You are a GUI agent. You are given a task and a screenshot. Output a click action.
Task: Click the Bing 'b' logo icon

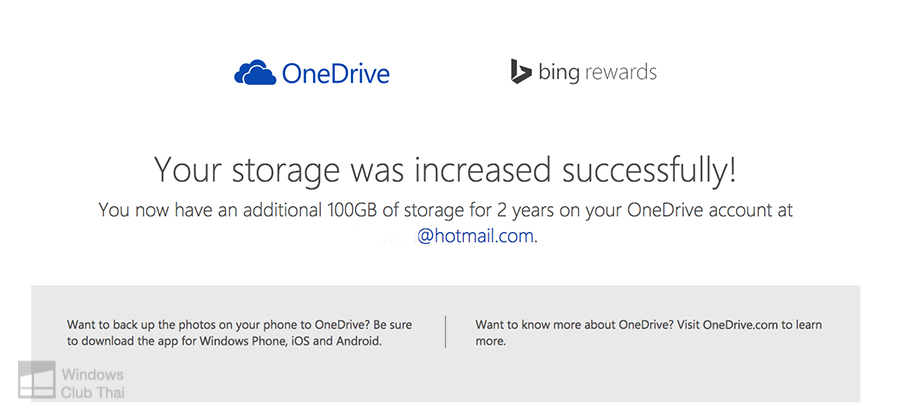520,71
